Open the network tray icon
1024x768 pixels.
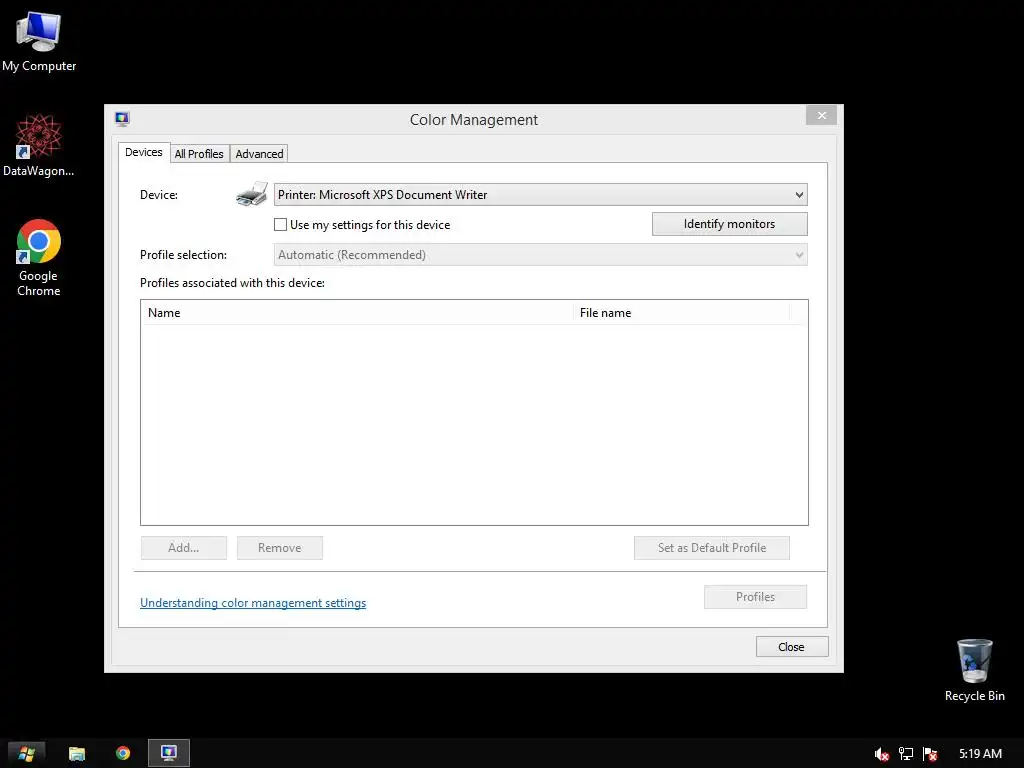click(906, 754)
